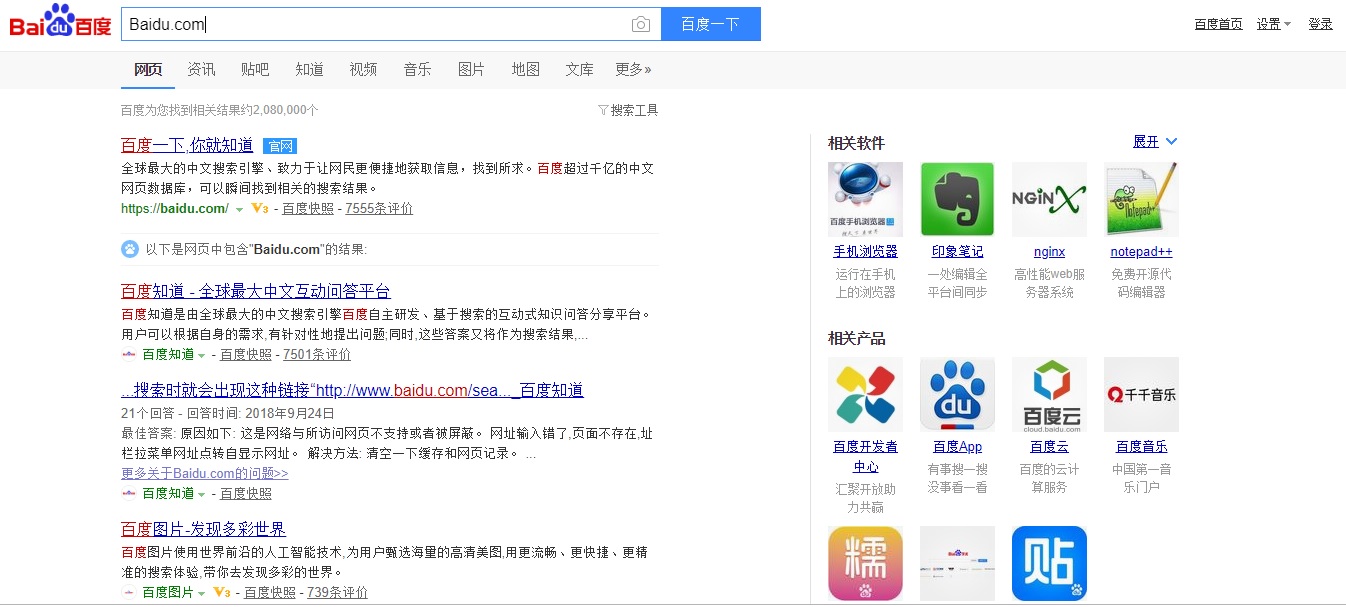Open 百度知道 - 全球最大中文互动问答平台 result
The height and width of the screenshot is (607, 1346).
point(255,291)
